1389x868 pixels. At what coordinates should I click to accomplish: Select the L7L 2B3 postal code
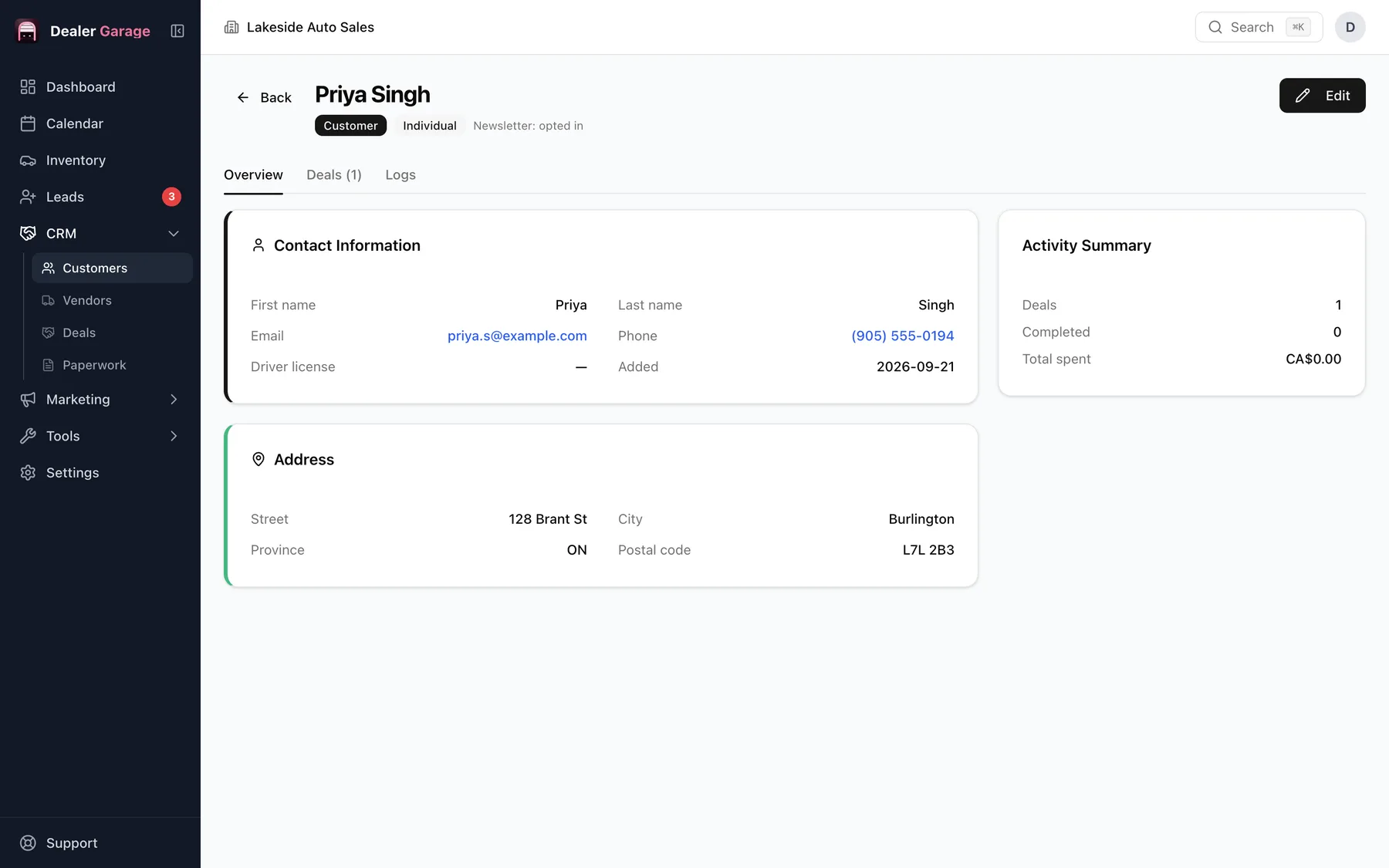coord(928,550)
